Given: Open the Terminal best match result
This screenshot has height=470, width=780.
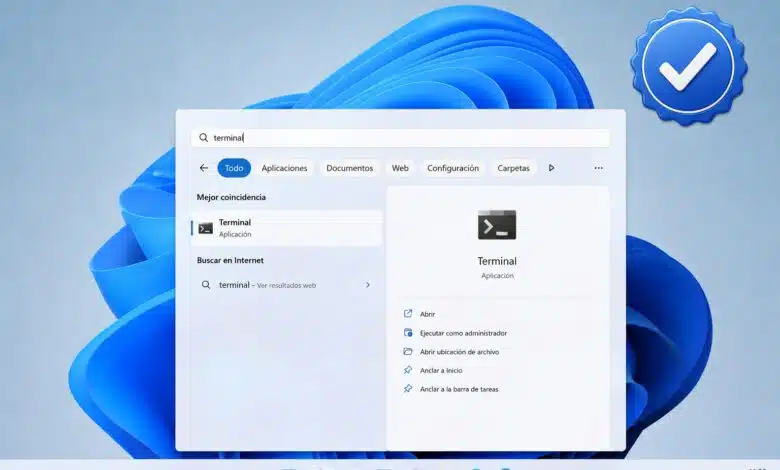Looking at the screenshot, I should pyautogui.click(x=287, y=228).
